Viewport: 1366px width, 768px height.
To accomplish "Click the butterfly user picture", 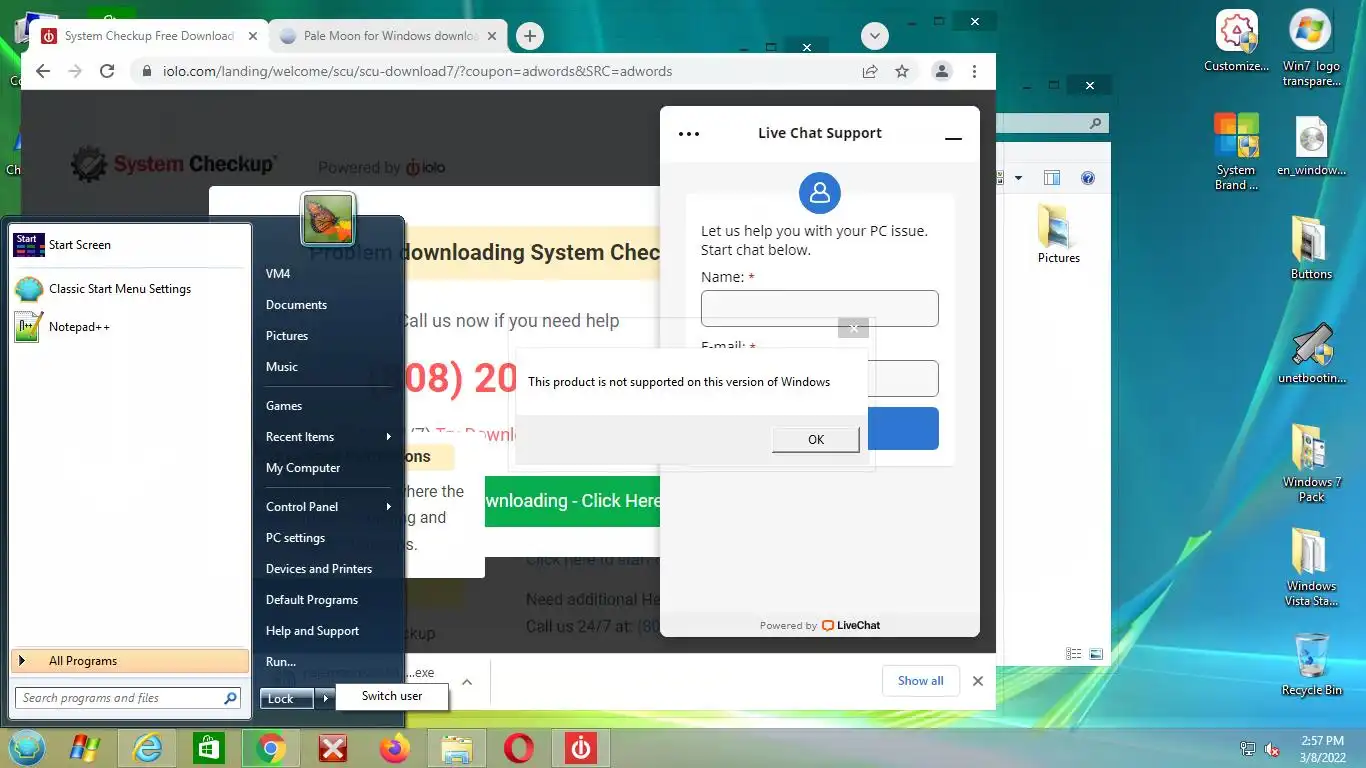I will [x=328, y=219].
